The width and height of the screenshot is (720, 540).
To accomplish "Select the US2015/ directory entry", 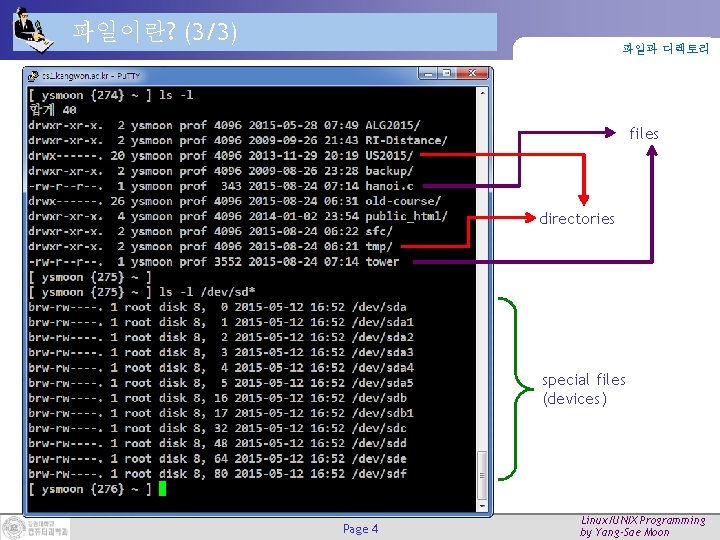I will coord(389,155).
